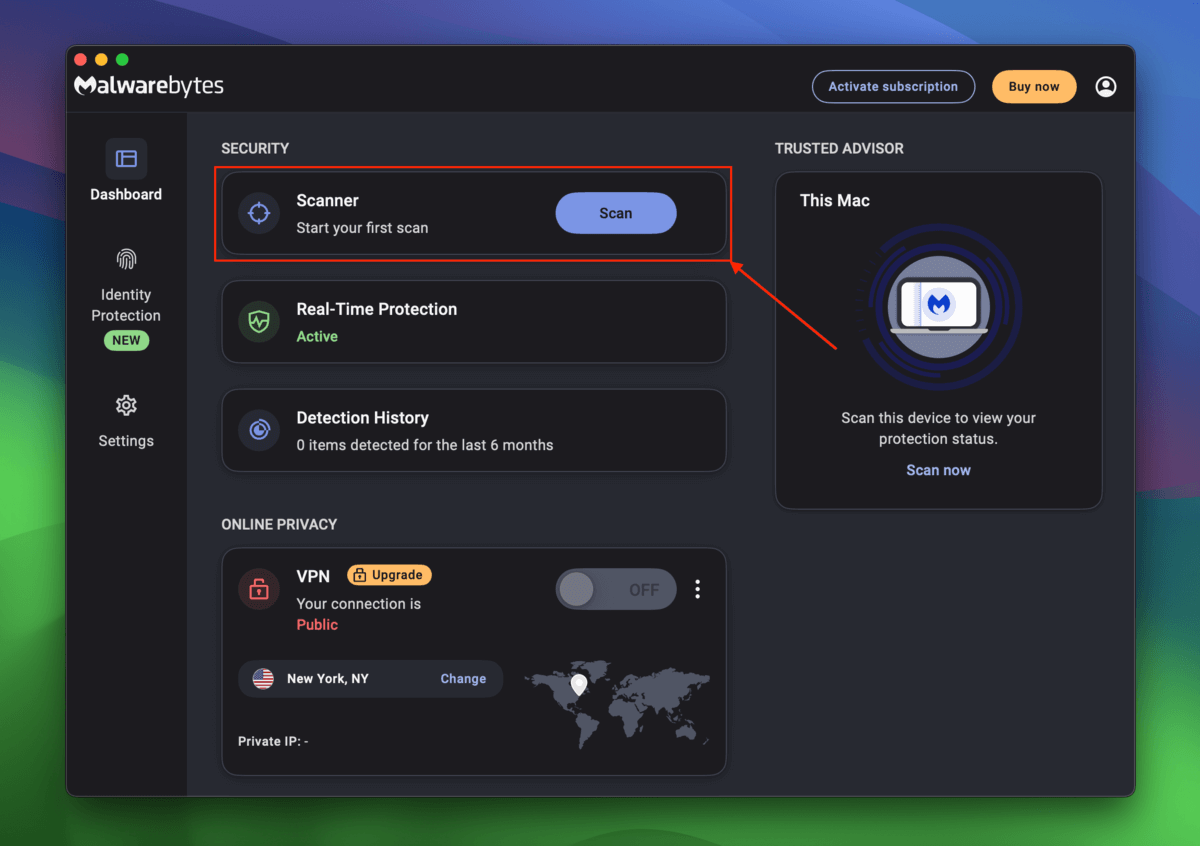The width and height of the screenshot is (1200, 846).
Task: Click the Malwarebytes logo in header
Action: 149,86
